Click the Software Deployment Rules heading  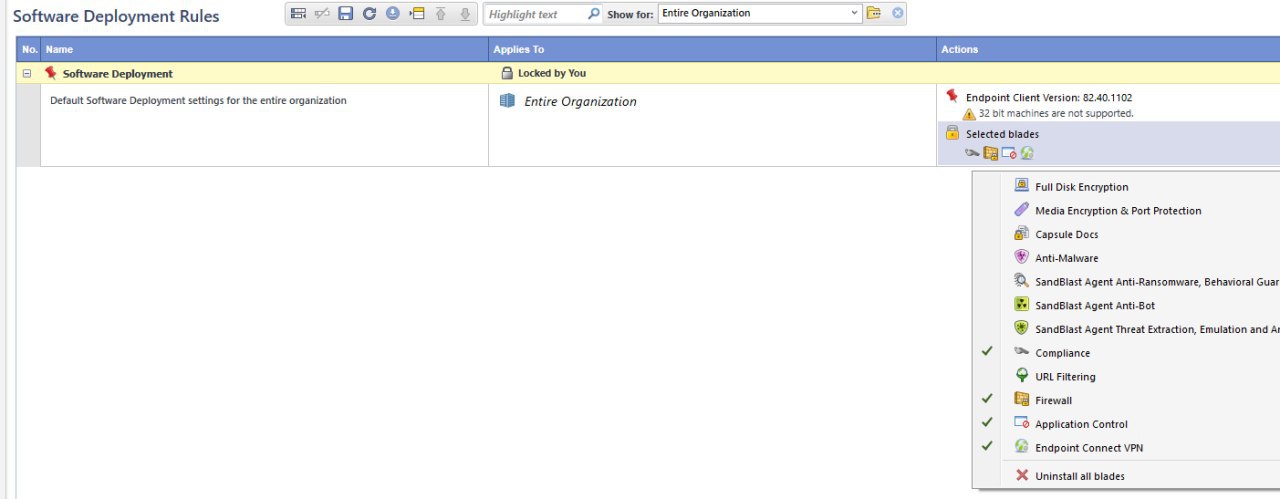(x=116, y=16)
